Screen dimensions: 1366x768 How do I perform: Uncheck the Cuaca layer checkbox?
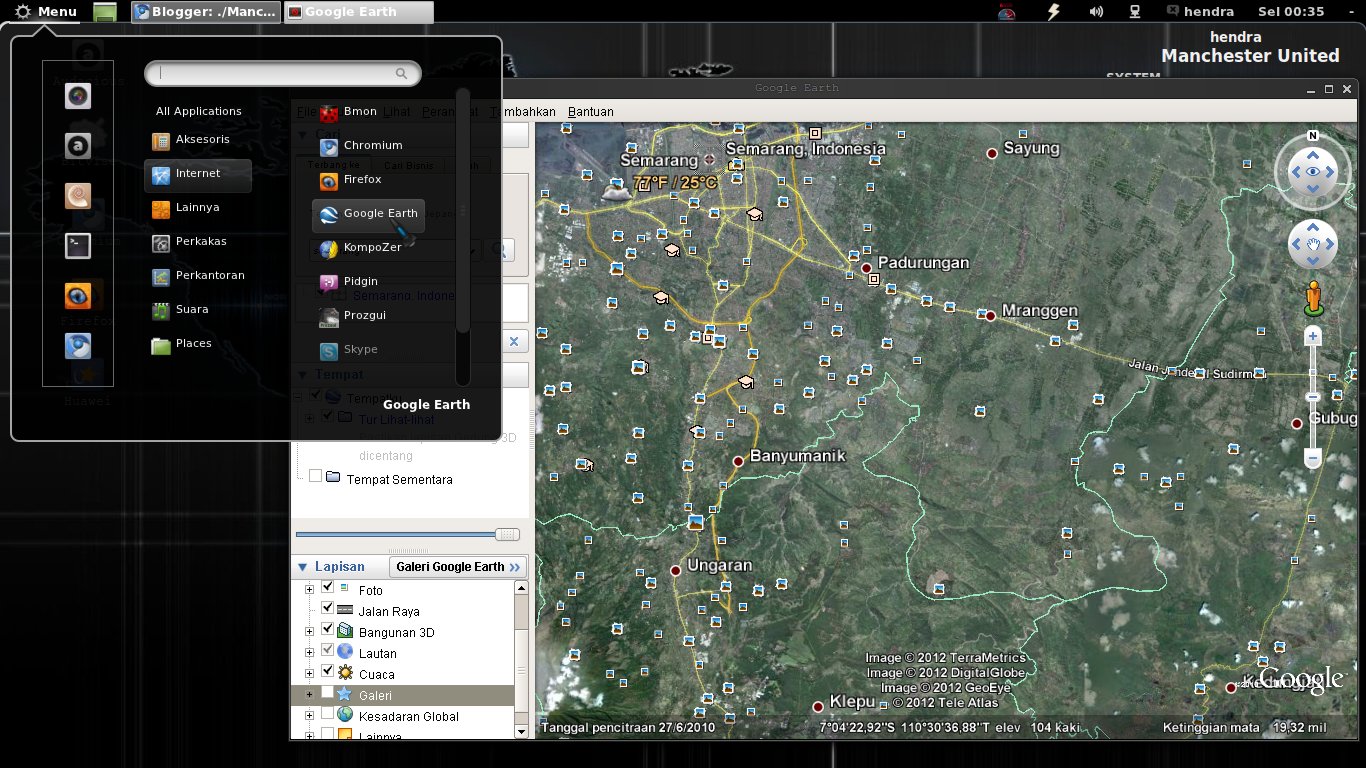pos(327,671)
